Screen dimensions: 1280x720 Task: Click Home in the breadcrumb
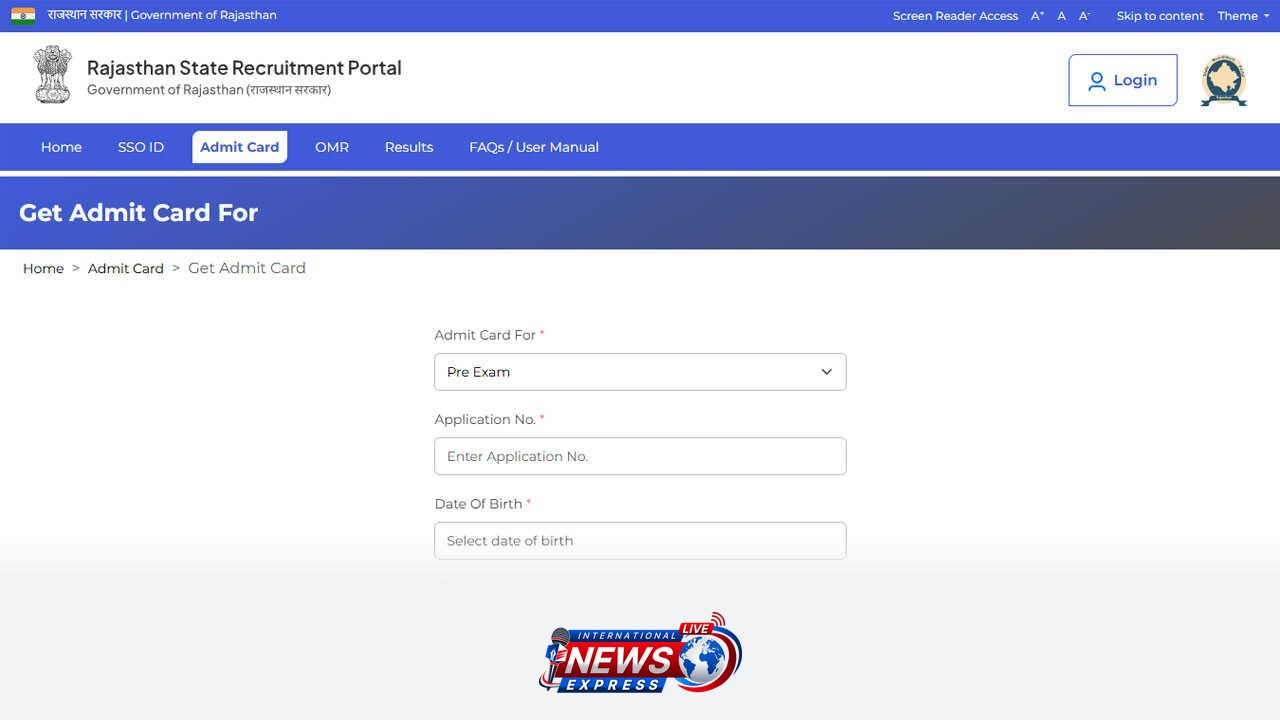(x=43, y=268)
